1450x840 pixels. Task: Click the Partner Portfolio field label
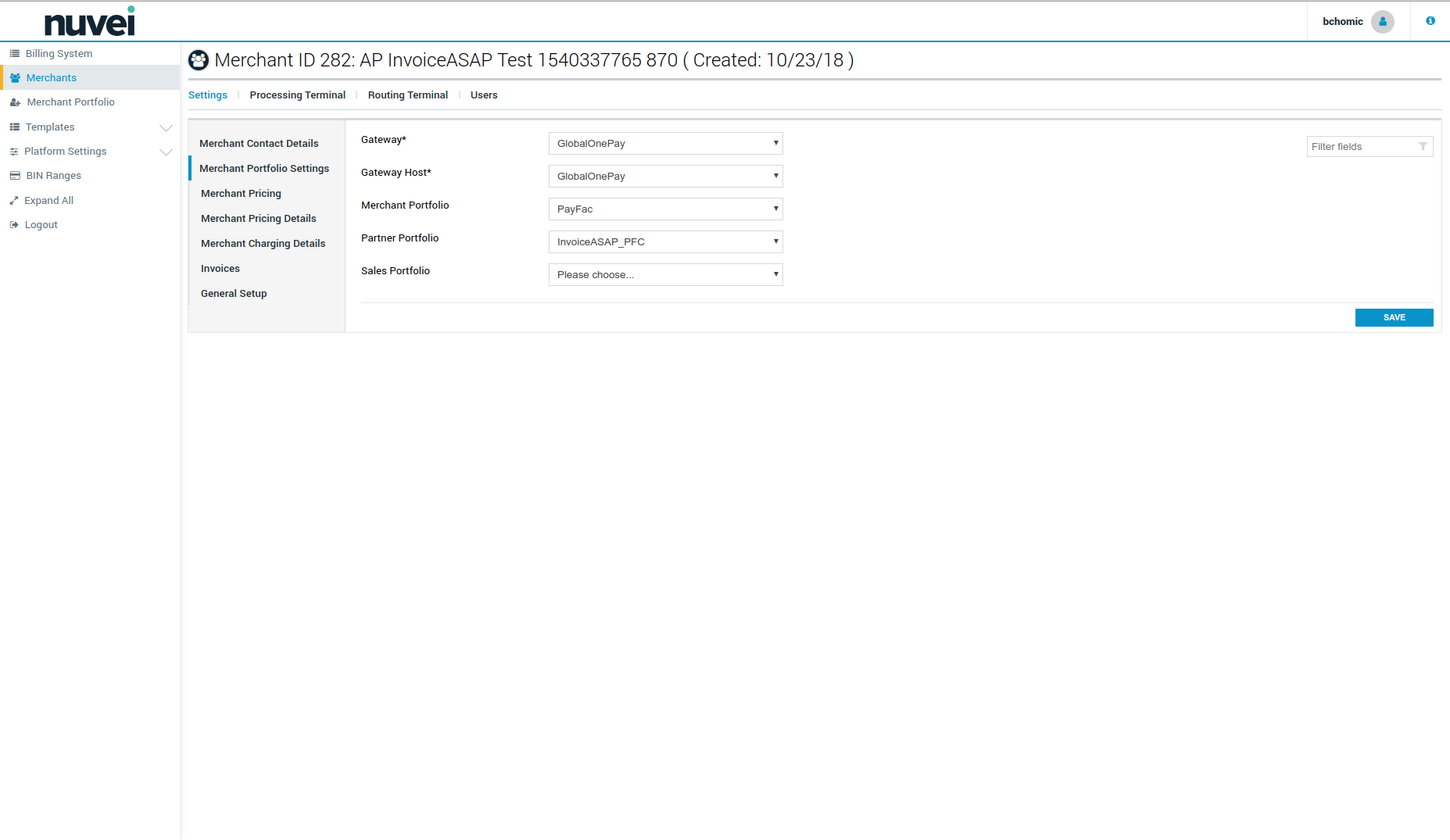(x=400, y=238)
